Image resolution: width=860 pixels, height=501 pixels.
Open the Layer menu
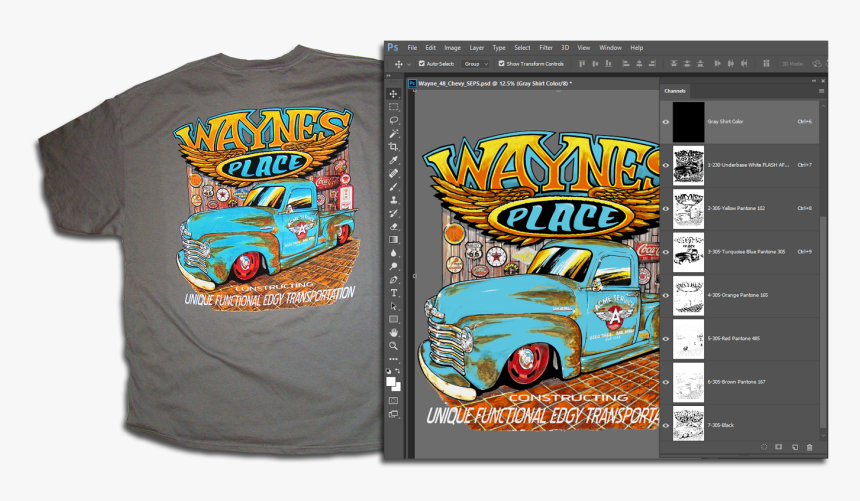coord(477,48)
